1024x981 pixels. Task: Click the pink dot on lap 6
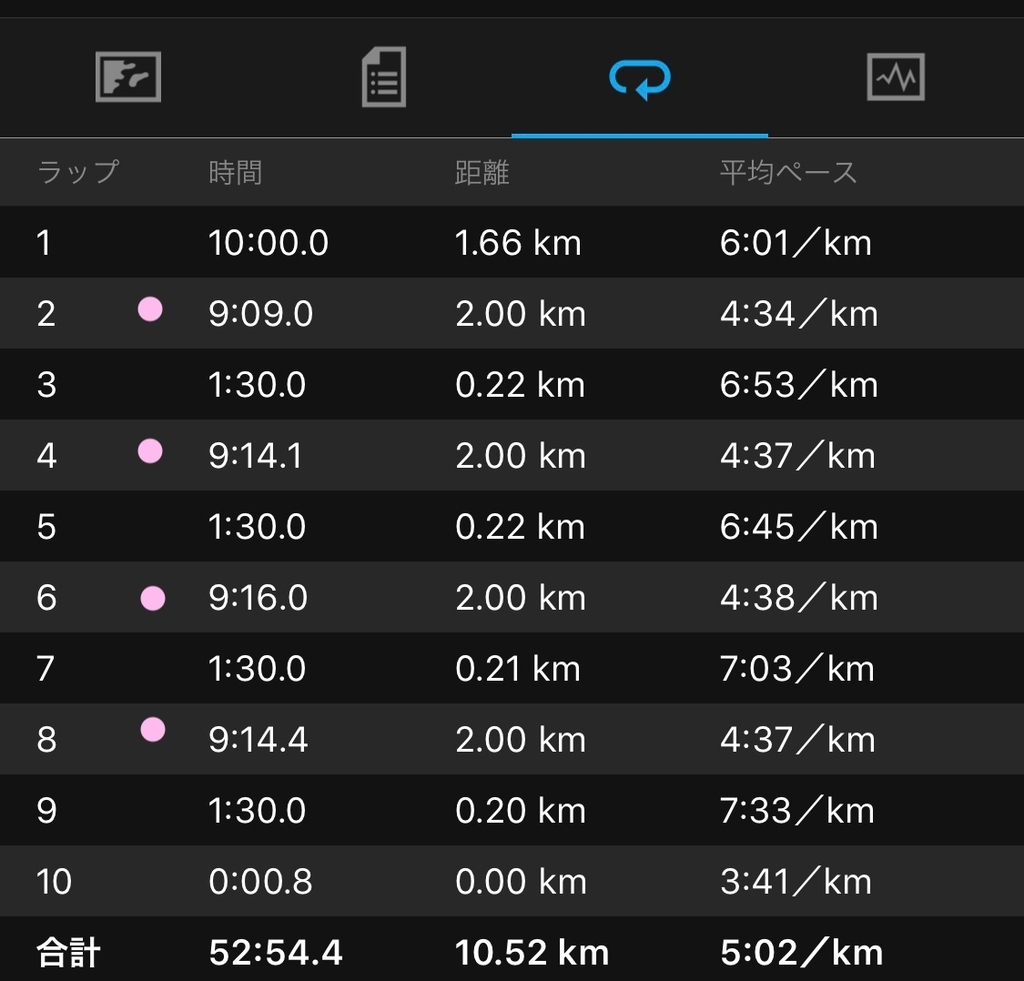coord(153,598)
